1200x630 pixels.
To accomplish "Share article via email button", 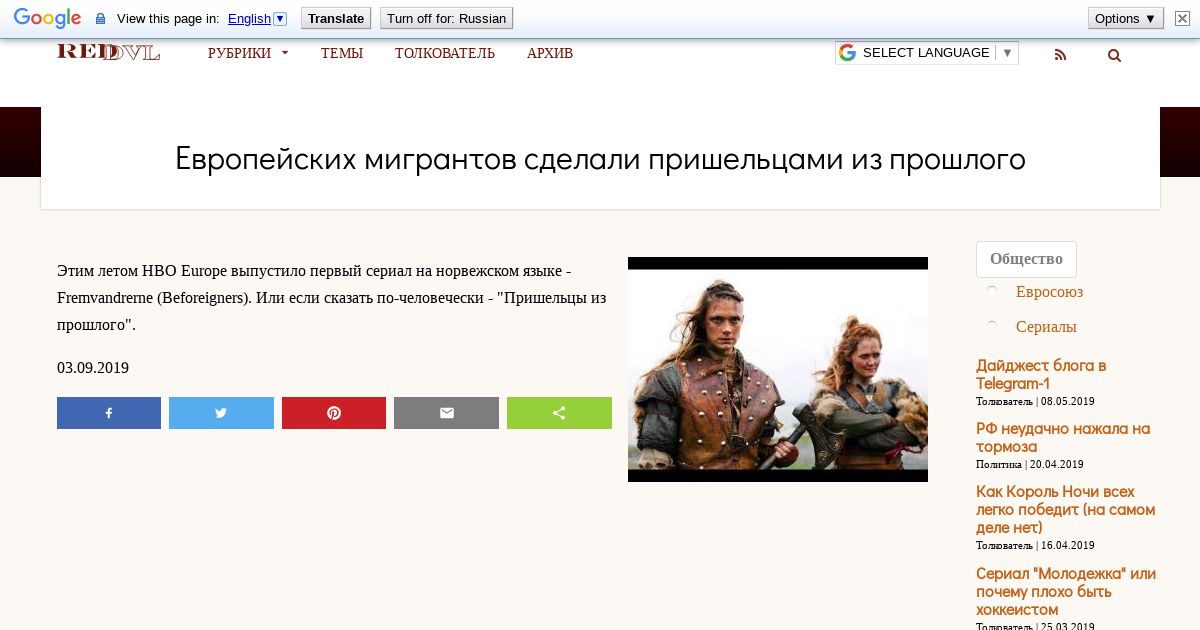I will [x=446, y=413].
